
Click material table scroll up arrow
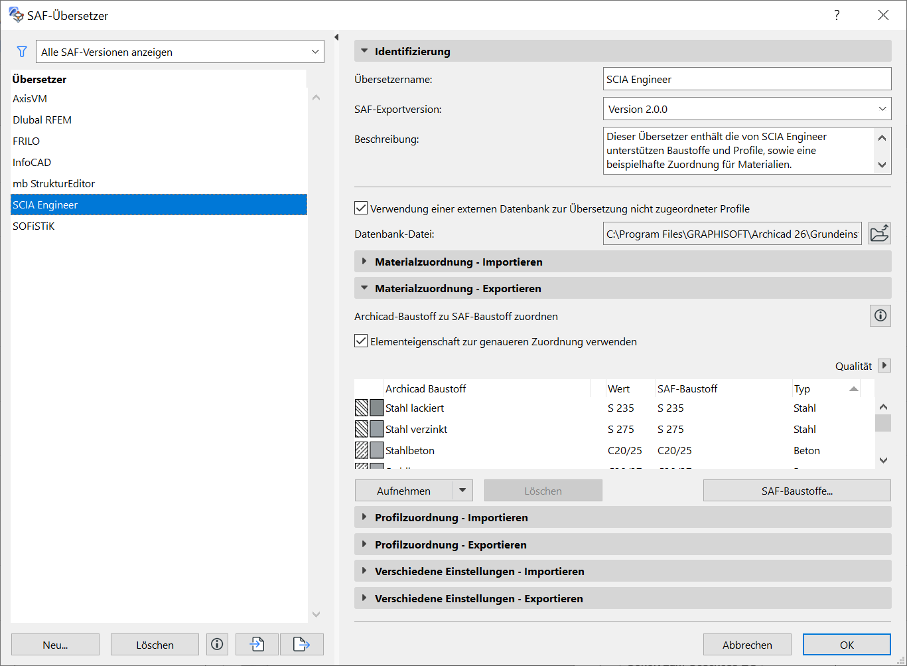click(x=883, y=407)
